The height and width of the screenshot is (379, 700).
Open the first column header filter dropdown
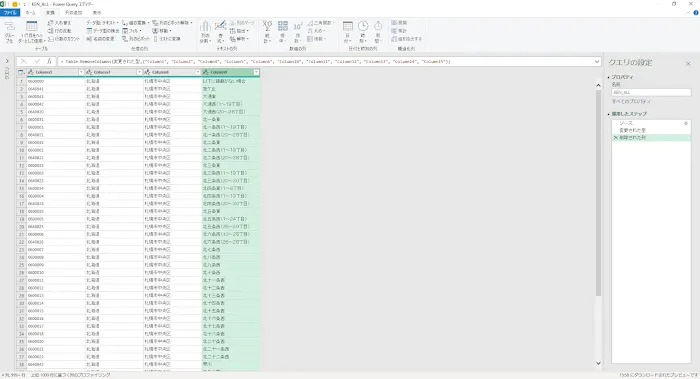click(x=81, y=72)
